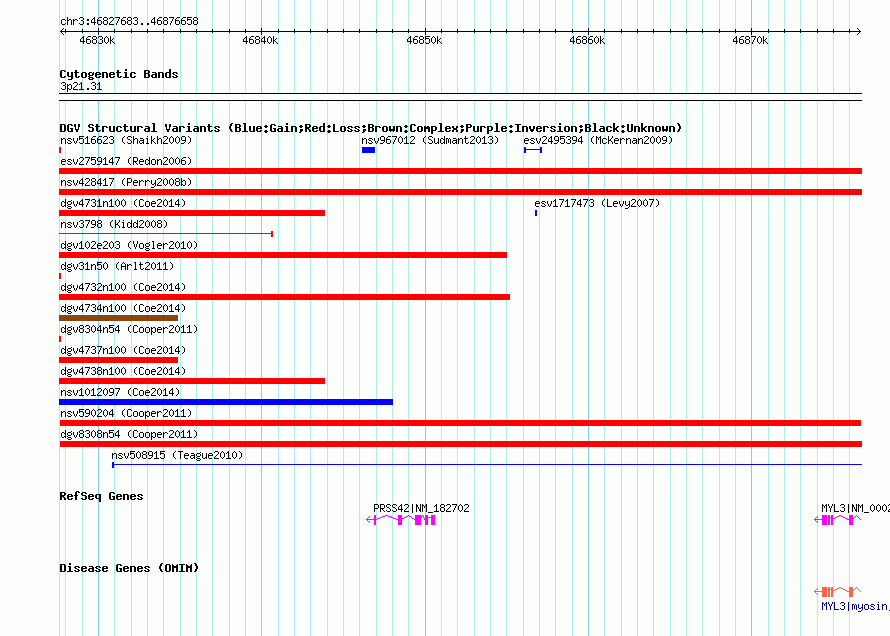
Task: Click the dgv8308n54 (Cooper2011) label
Action: click(129, 434)
